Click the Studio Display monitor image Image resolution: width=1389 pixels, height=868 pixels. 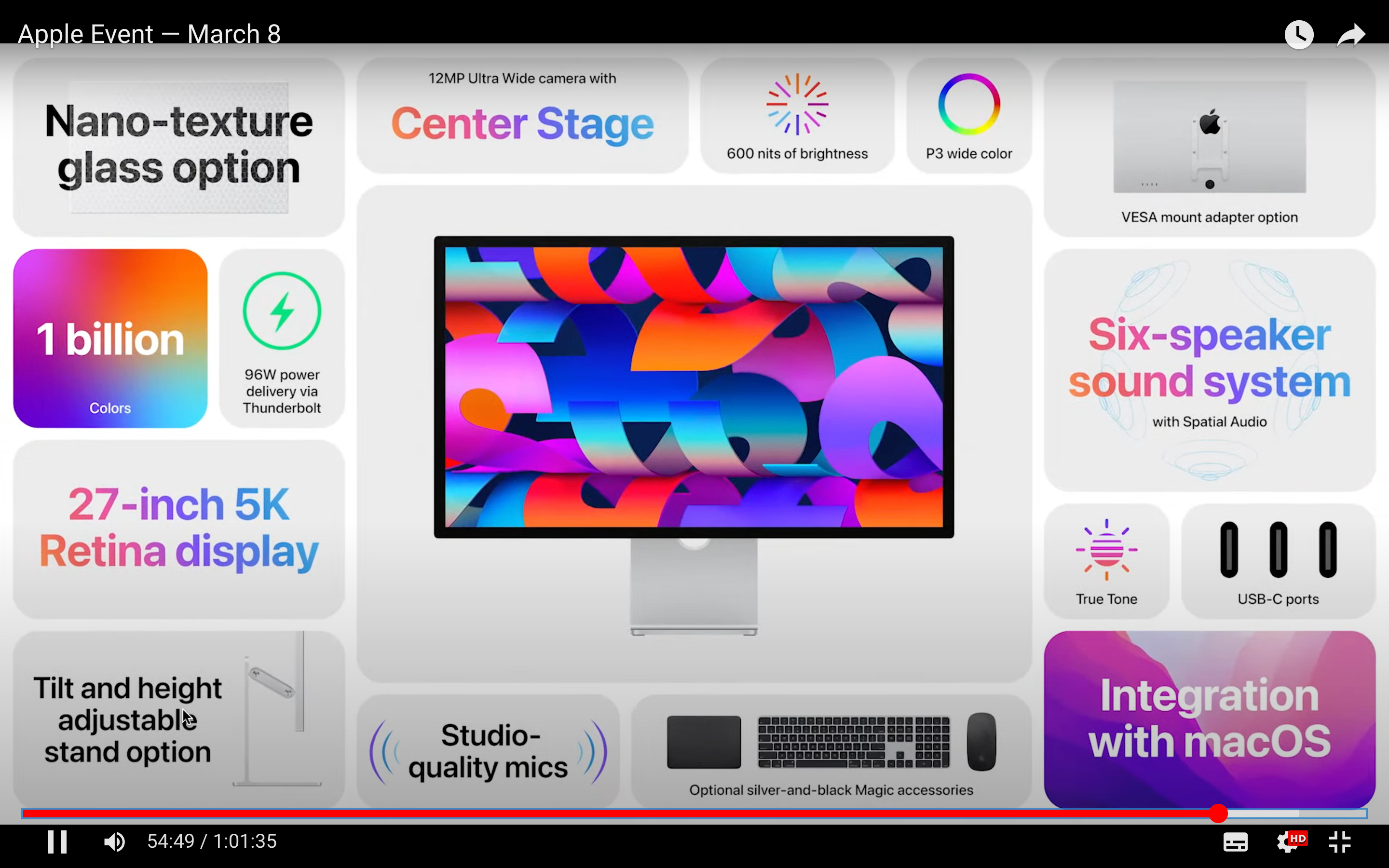click(x=694, y=387)
